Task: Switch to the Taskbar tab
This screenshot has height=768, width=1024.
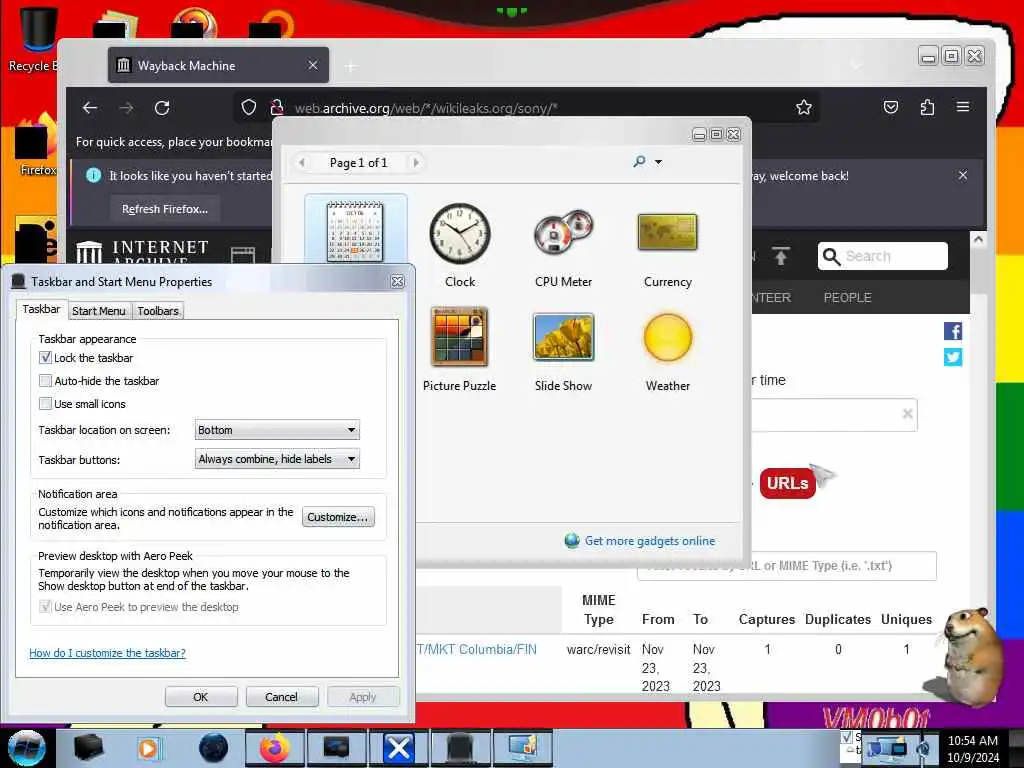Action: [41, 310]
